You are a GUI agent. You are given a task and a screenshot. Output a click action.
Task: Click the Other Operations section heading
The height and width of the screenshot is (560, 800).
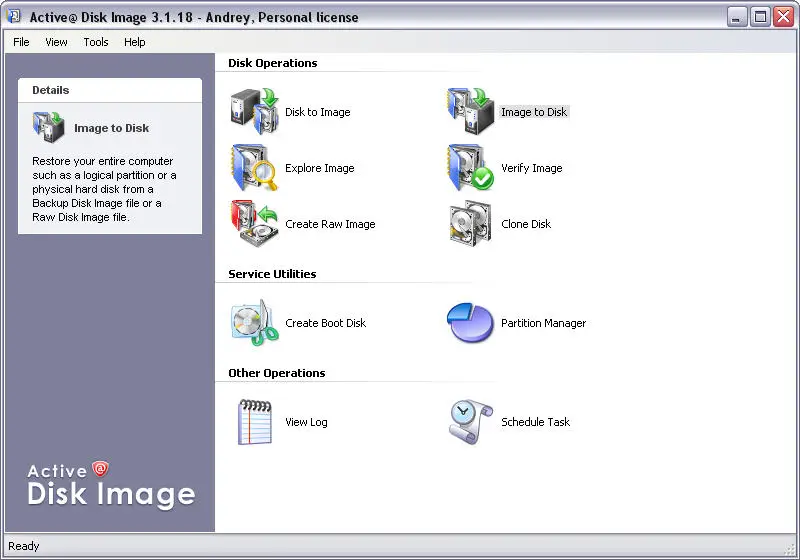coord(277,373)
